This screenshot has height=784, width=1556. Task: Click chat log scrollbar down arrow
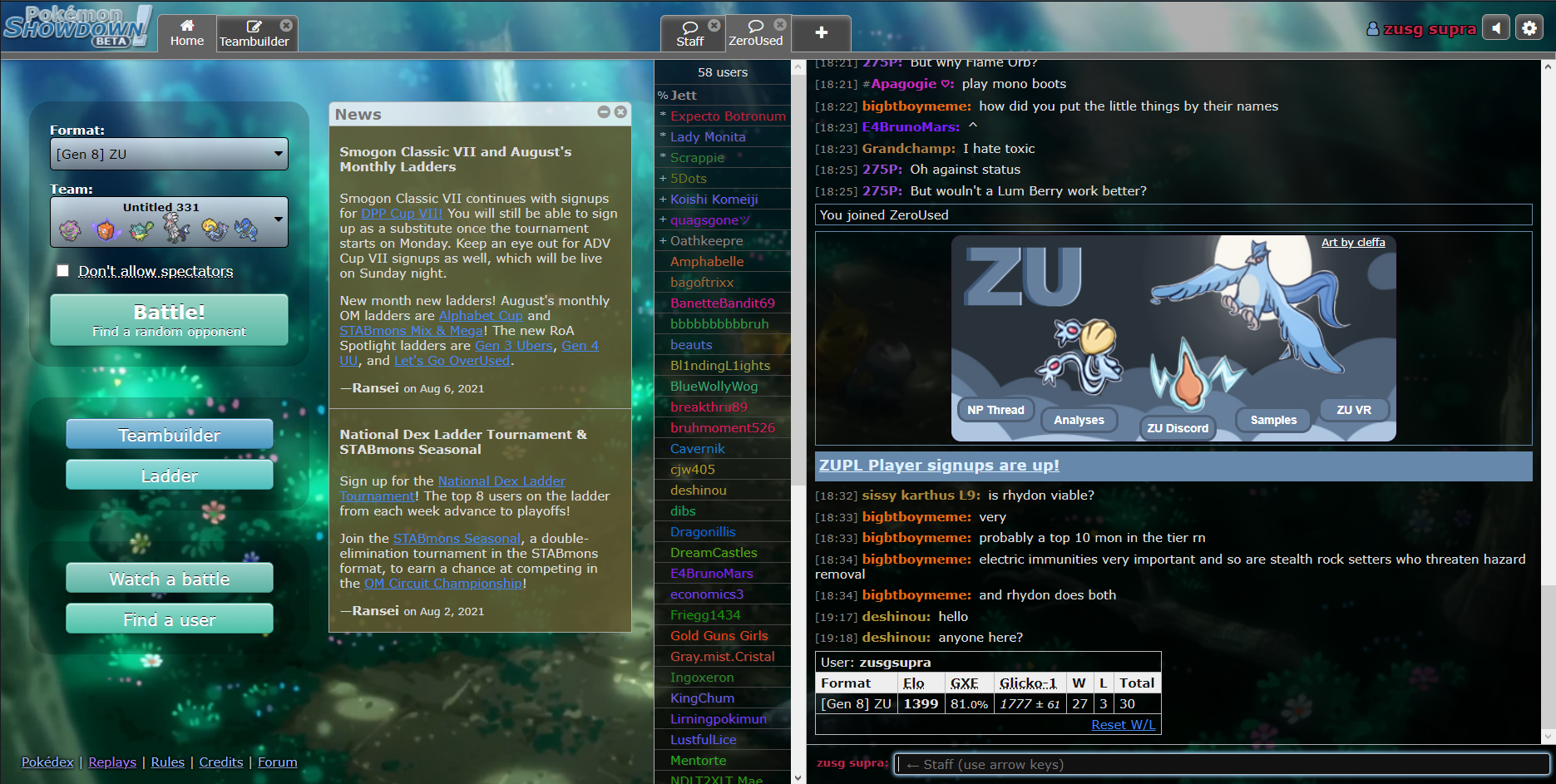click(x=1548, y=737)
